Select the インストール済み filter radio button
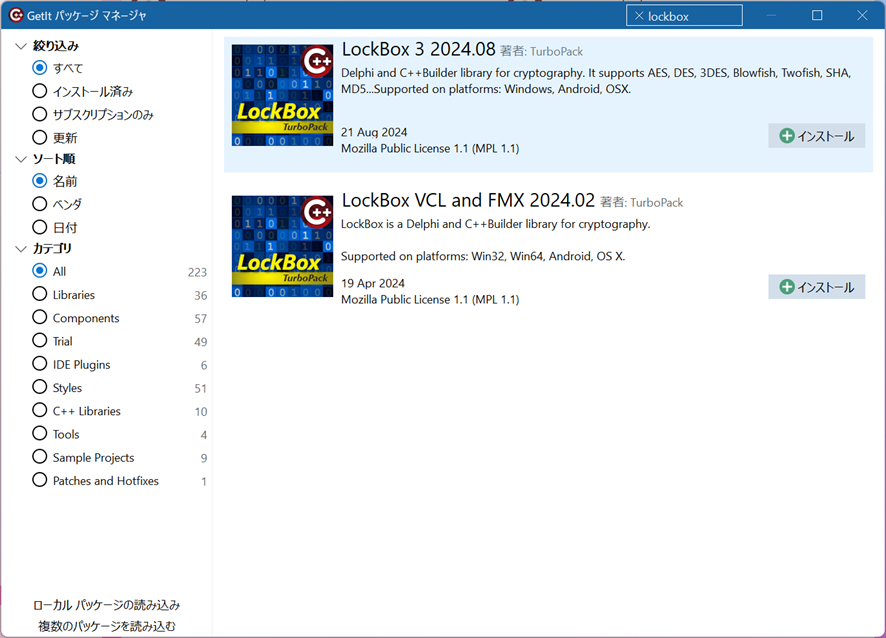This screenshot has height=638, width=886. point(40,91)
